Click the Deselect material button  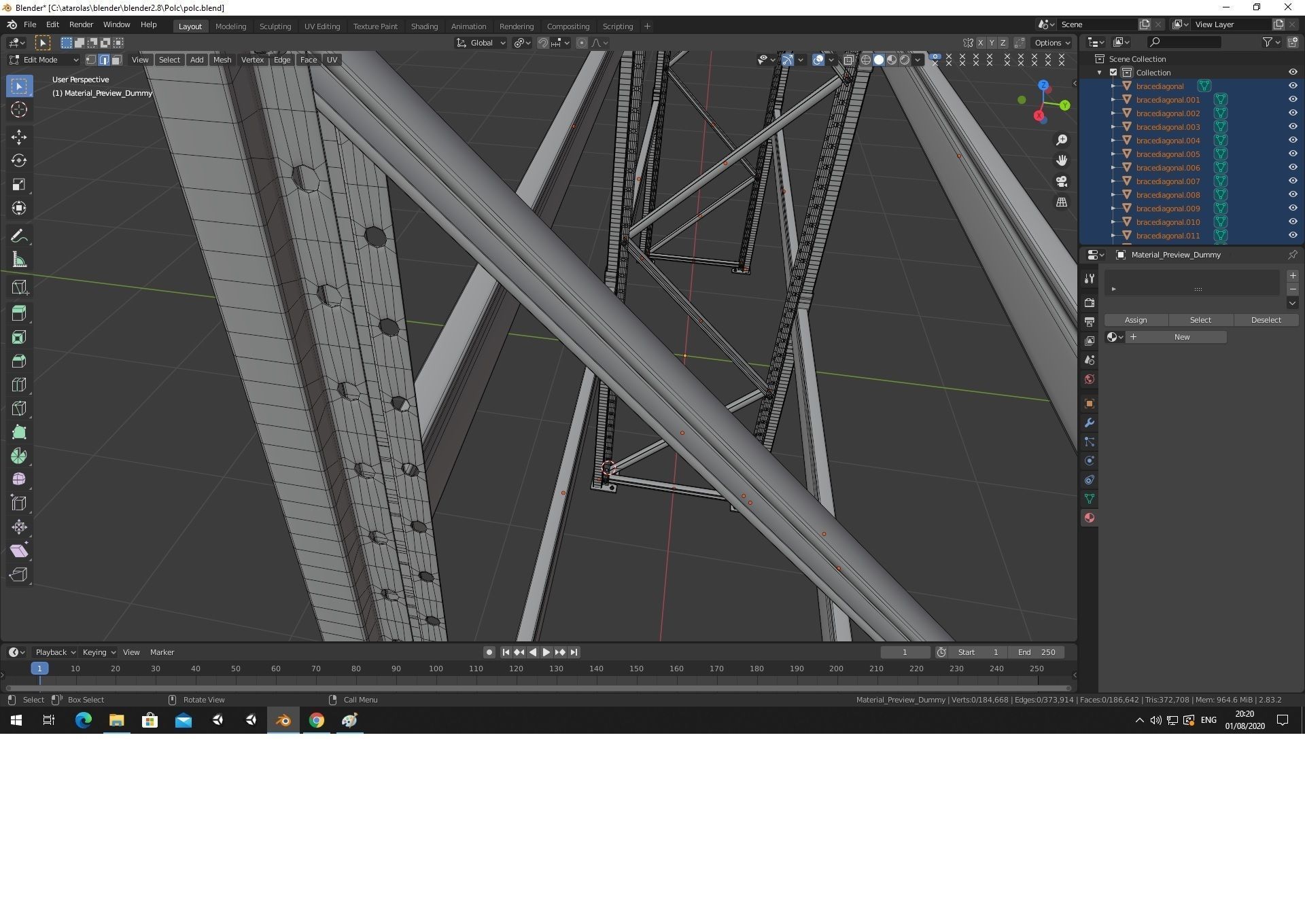click(1266, 320)
